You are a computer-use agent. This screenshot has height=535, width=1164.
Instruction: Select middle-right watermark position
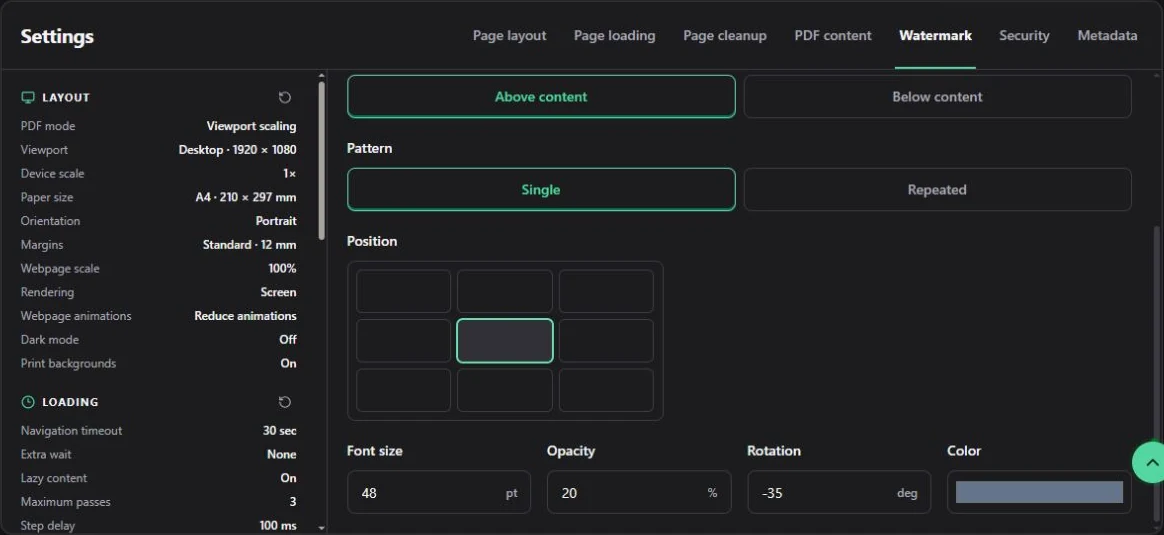point(606,341)
